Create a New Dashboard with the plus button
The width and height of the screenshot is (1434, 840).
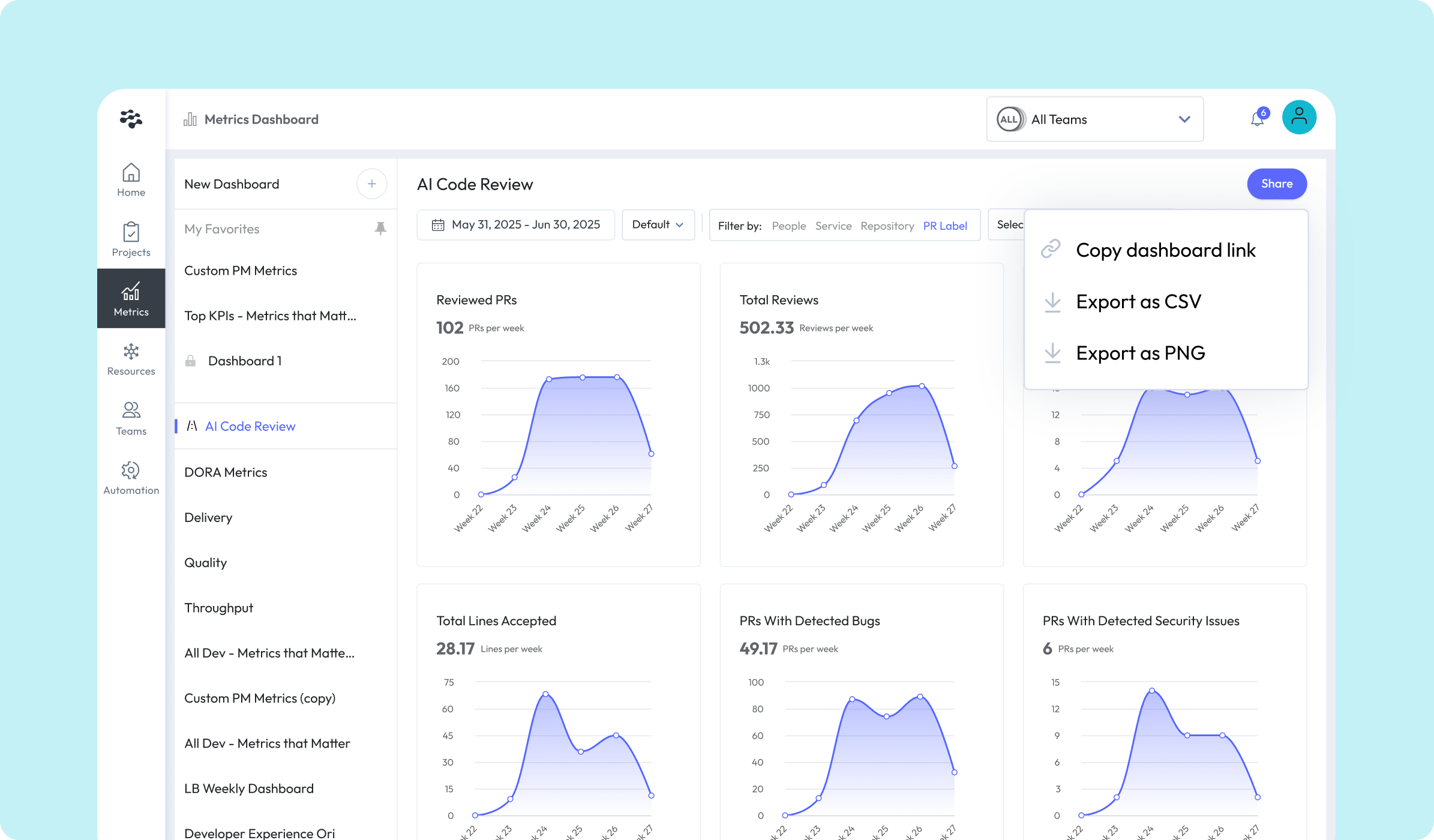click(x=371, y=184)
